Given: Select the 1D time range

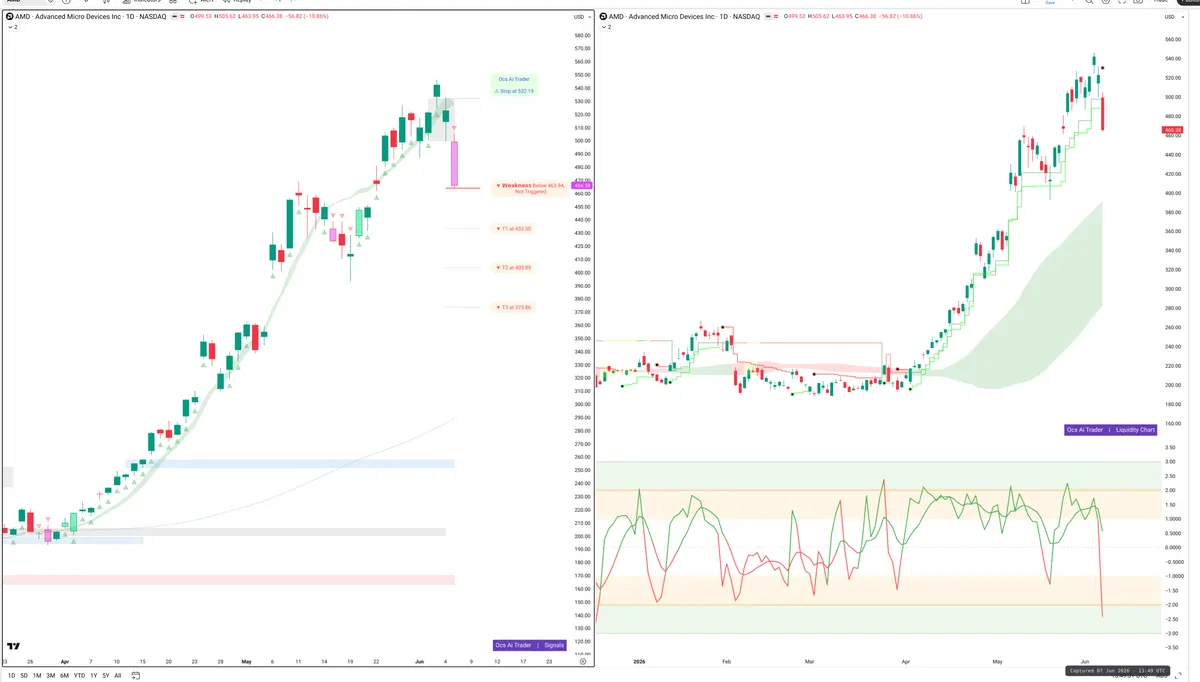Looking at the screenshot, I should 10,675.
